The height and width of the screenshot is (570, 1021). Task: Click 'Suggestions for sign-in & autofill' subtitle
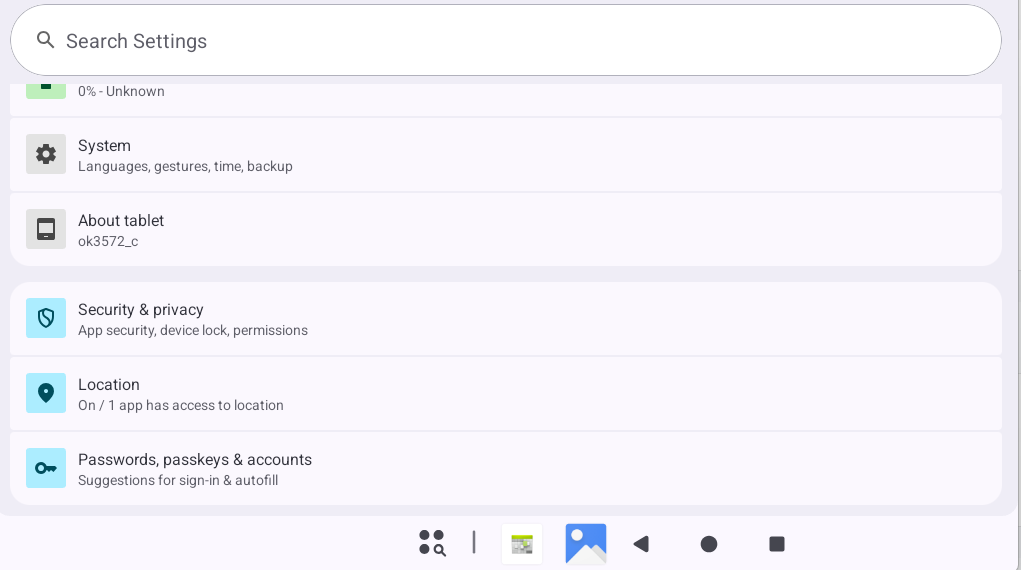178,480
